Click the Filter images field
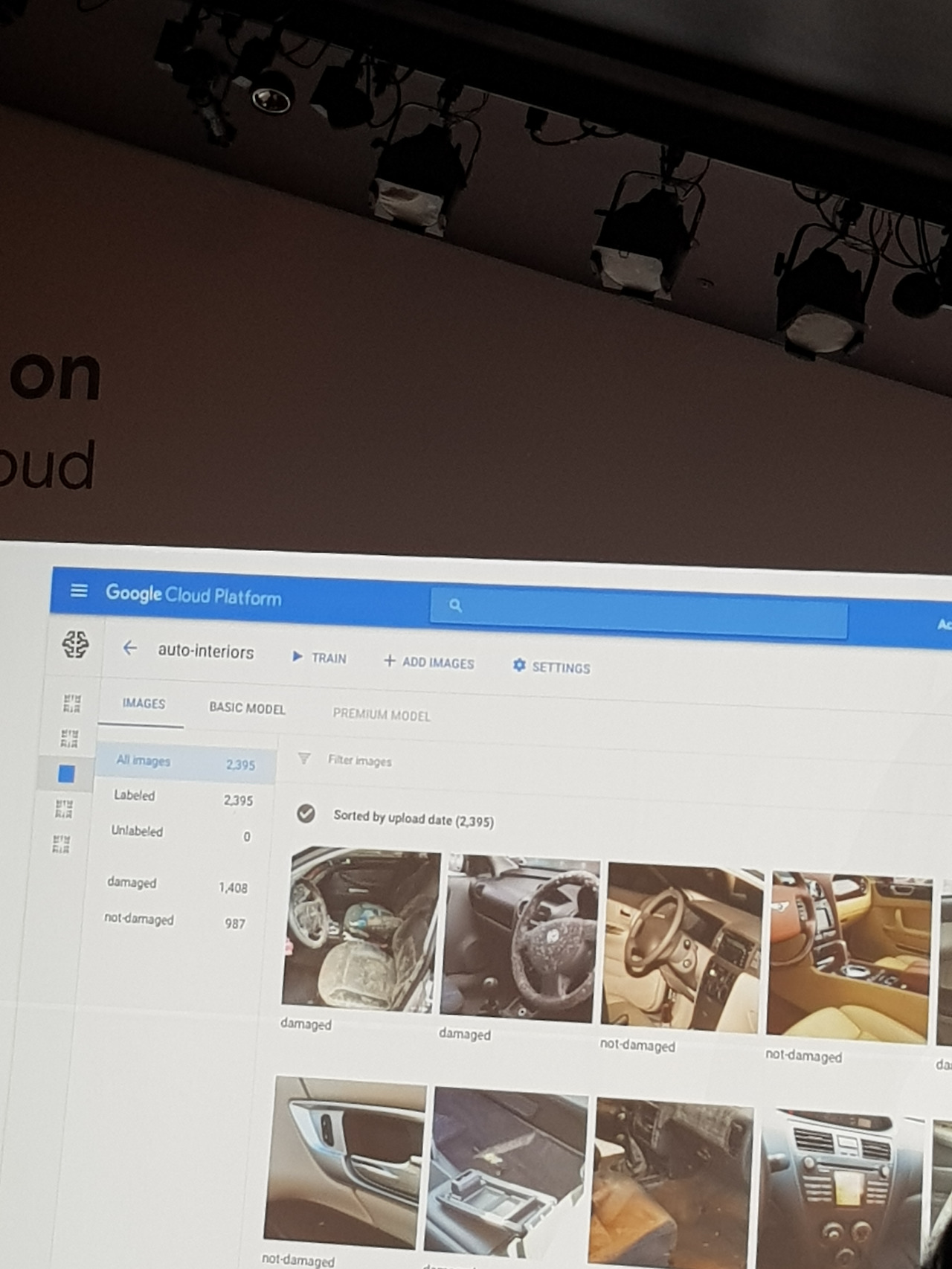The image size is (952, 1269). pos(360,761)
